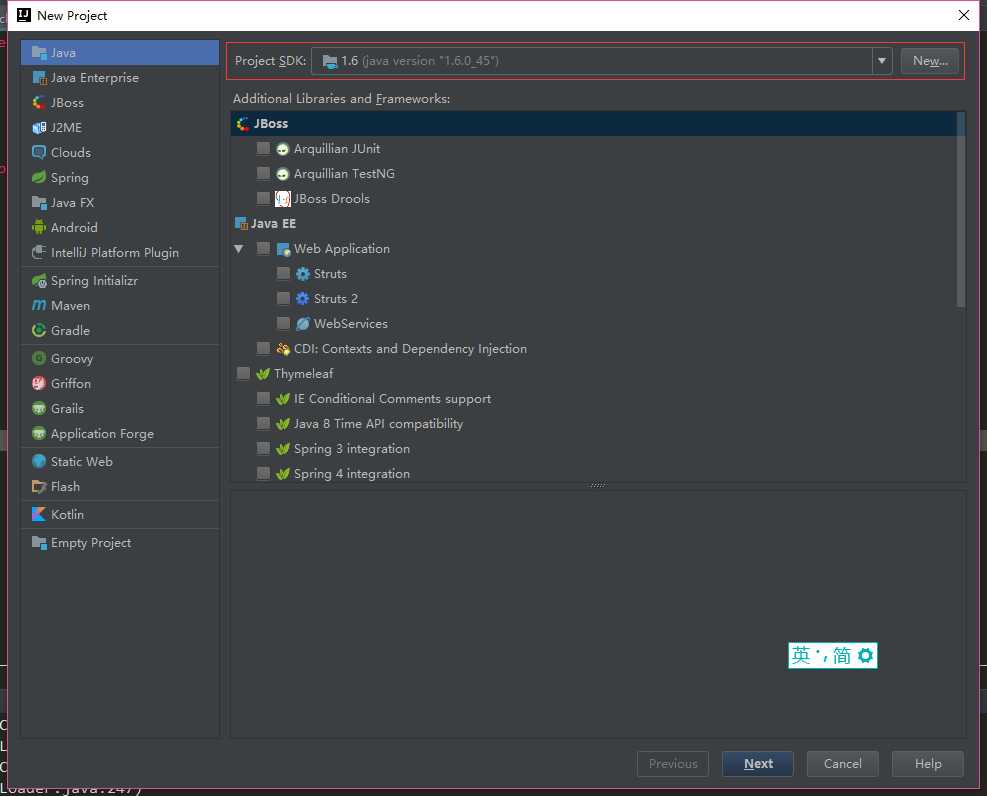Image resolution: width=987 pixels, height=796 pixels.
Task: Use the frameworks list vertical scrollbar
Action: 961,210
